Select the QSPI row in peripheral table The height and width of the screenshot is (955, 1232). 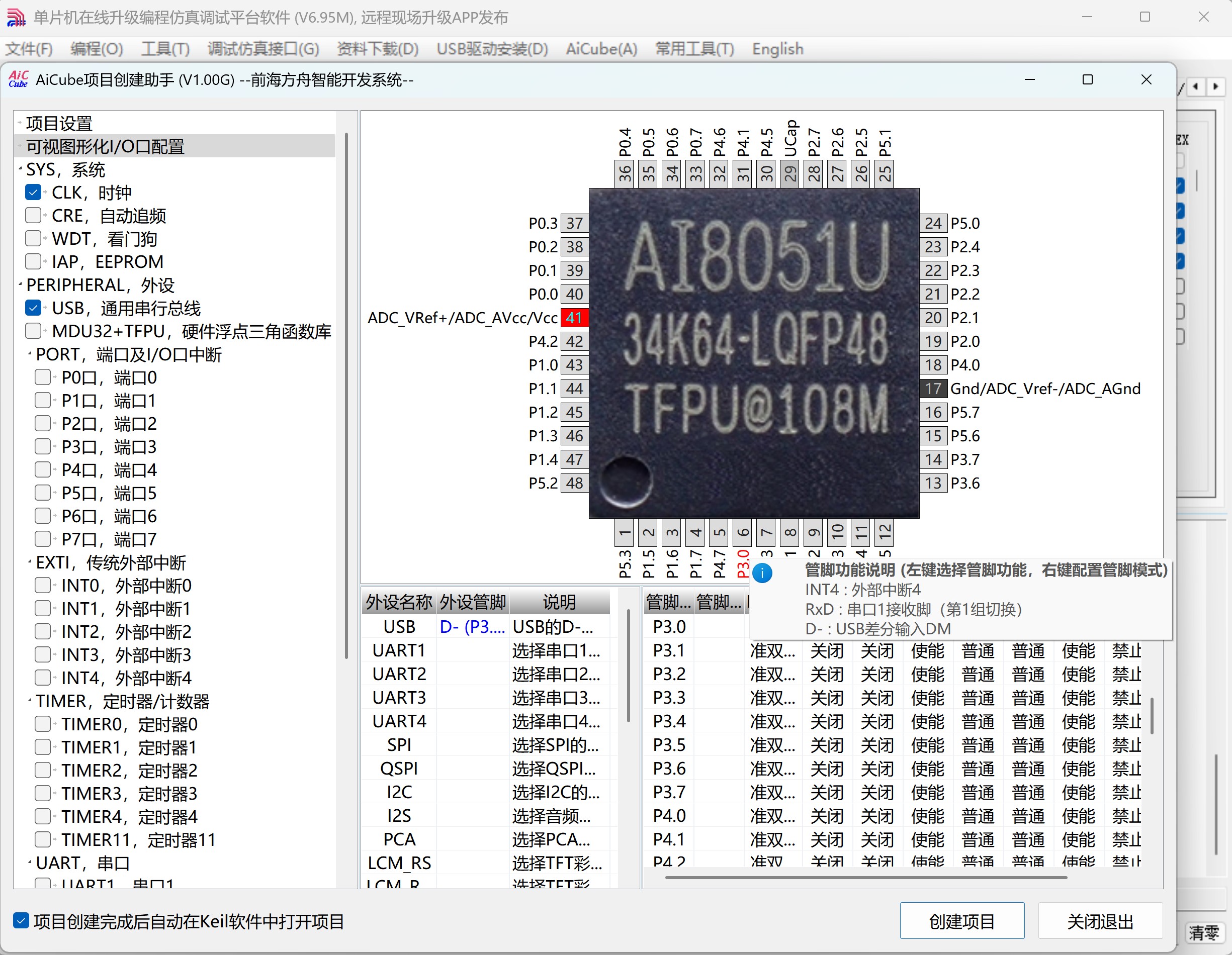coord(486,769)
